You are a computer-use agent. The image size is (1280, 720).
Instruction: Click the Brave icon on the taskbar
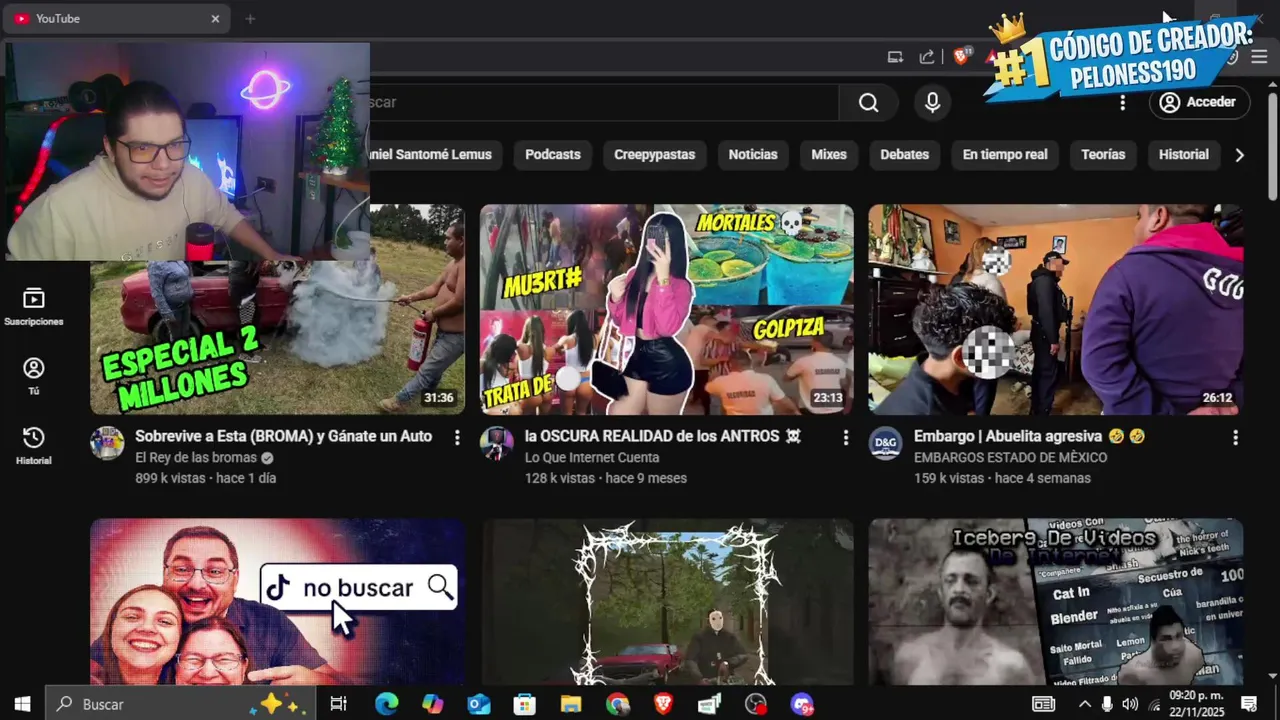tap(663, 704)
